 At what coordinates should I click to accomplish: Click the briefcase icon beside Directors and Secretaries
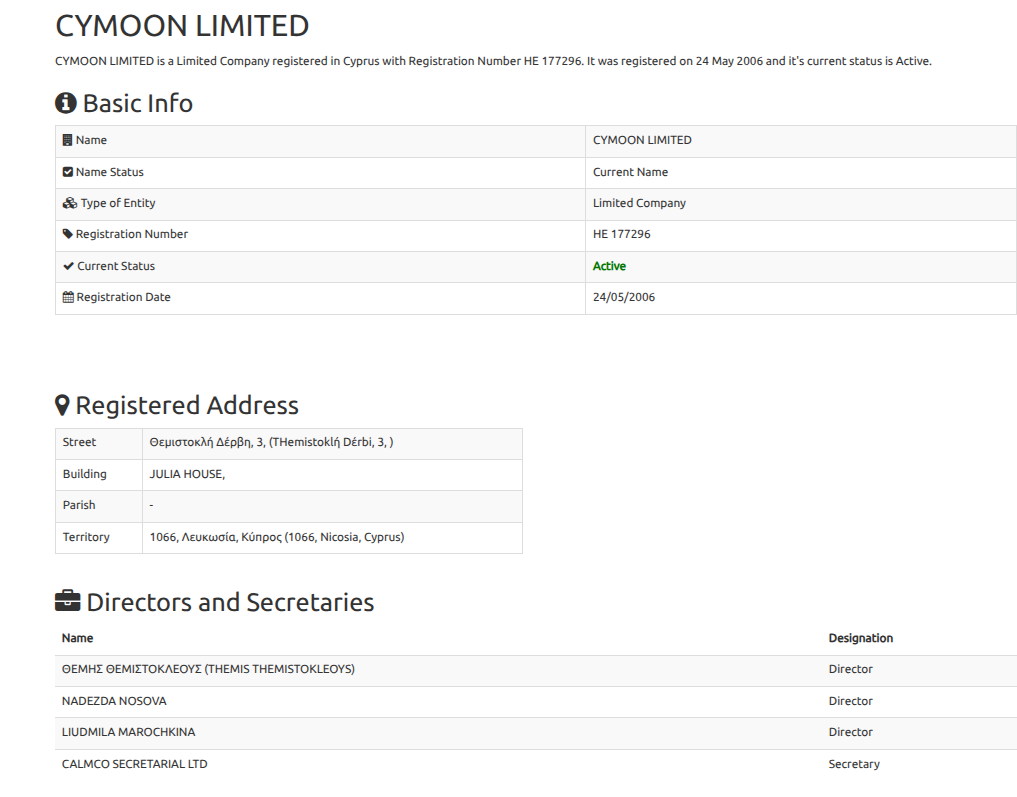point(68,602)
